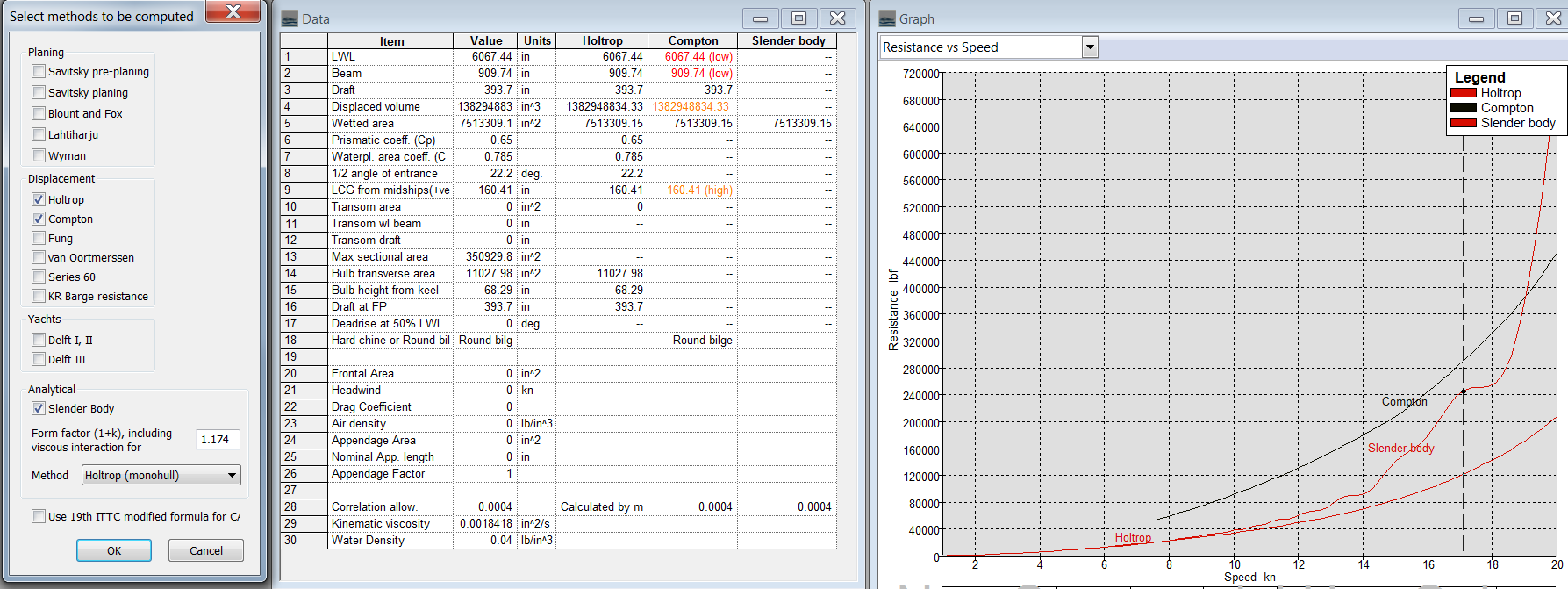Select the Hard chine or Round bilge row
The image size is (1568, 589).
tap(390, 341)
